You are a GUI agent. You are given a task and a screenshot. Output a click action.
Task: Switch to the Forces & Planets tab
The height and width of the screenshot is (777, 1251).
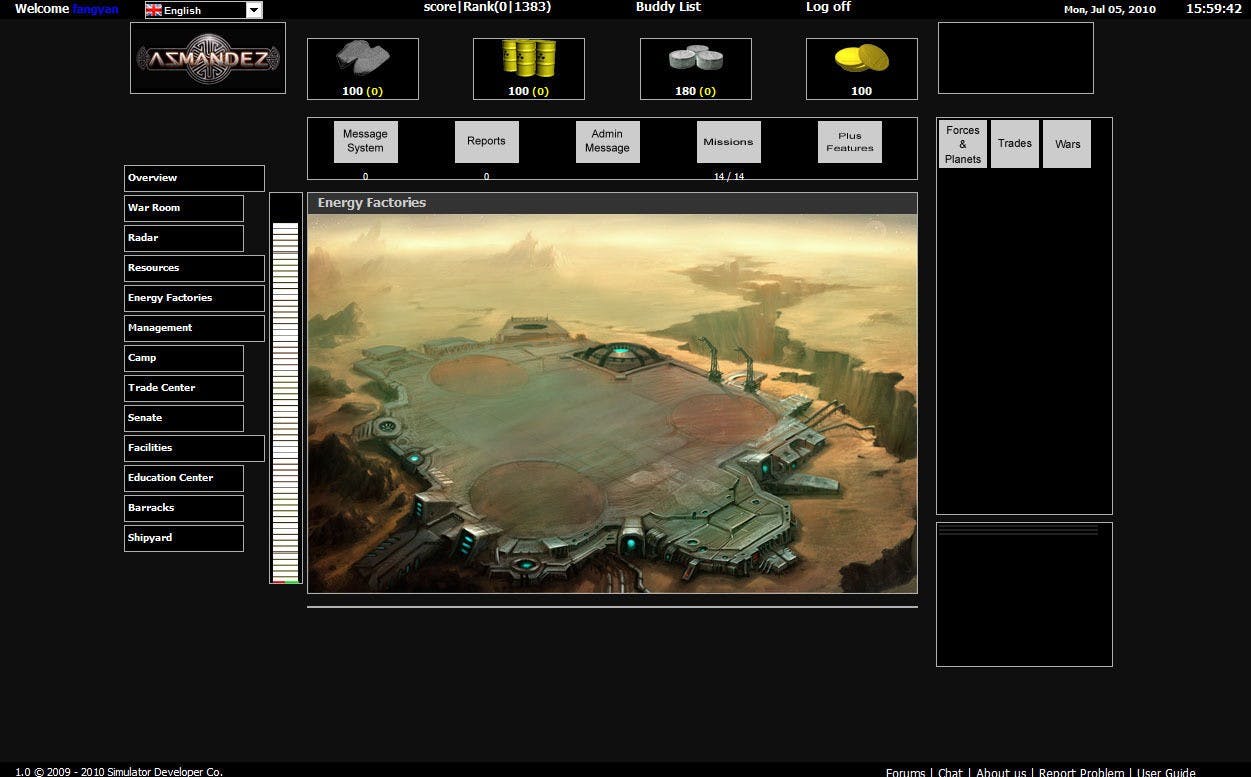pyautogui.click(x=962, y=144)
